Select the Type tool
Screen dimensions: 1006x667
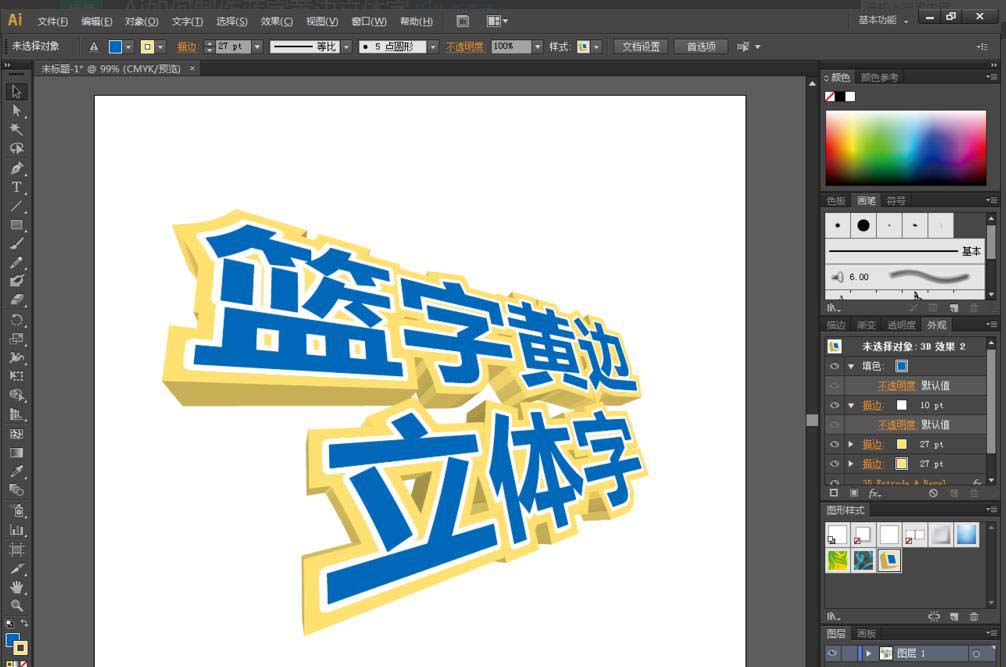coord(17,187)
